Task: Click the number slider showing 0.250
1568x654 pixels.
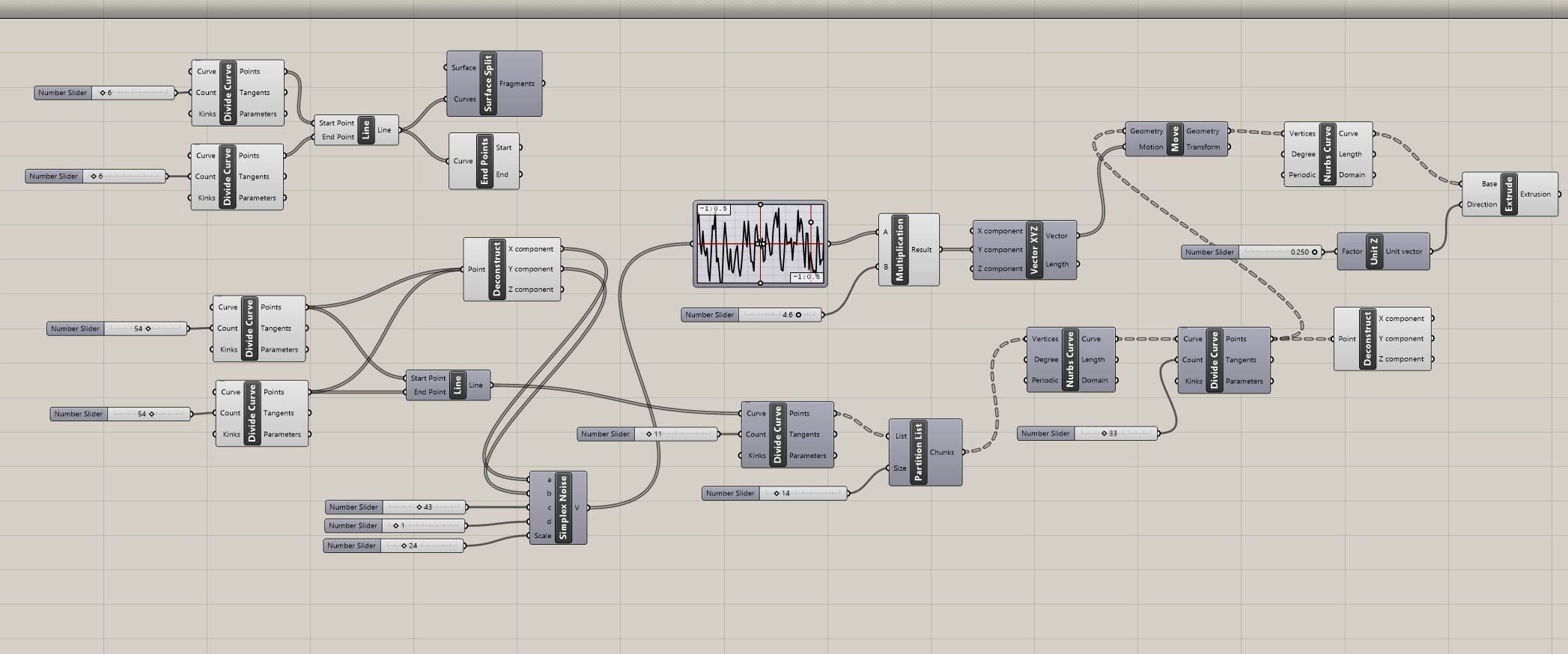Action: [x=1251, y=252]
